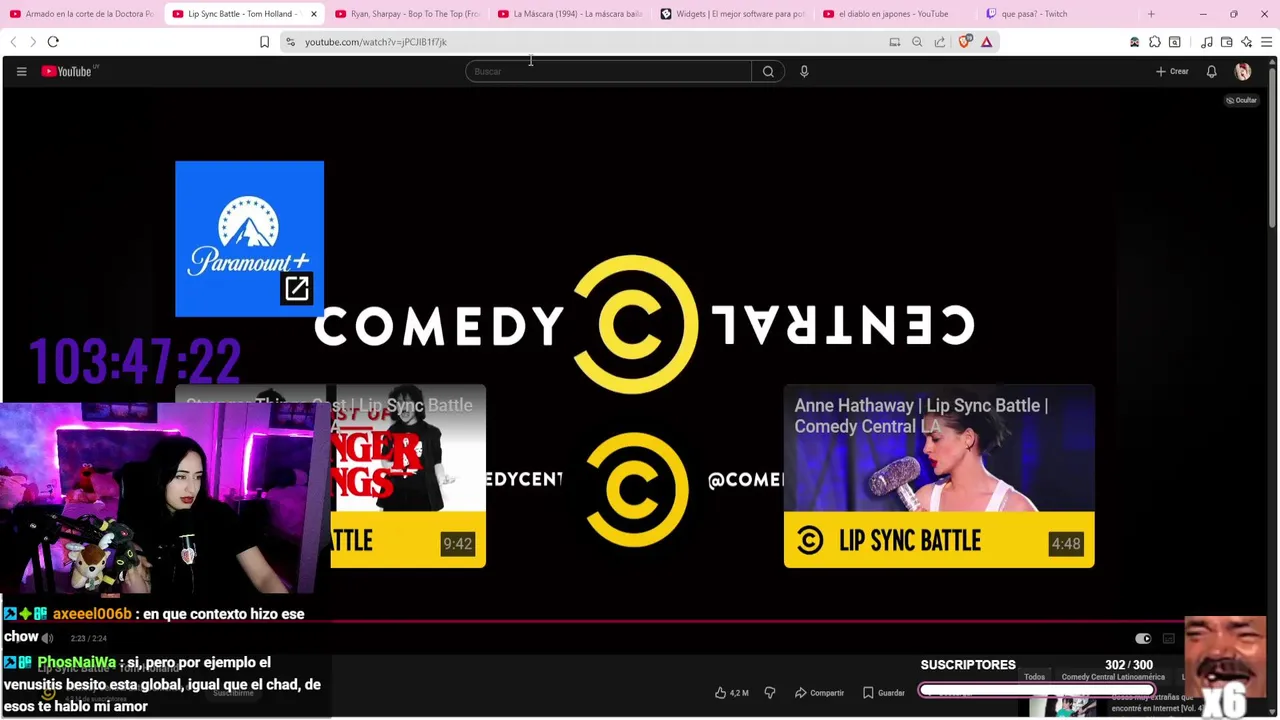Viewport: 1280px width, 720px height.
Task: Open the account avatar menu
Action: 1243,71
